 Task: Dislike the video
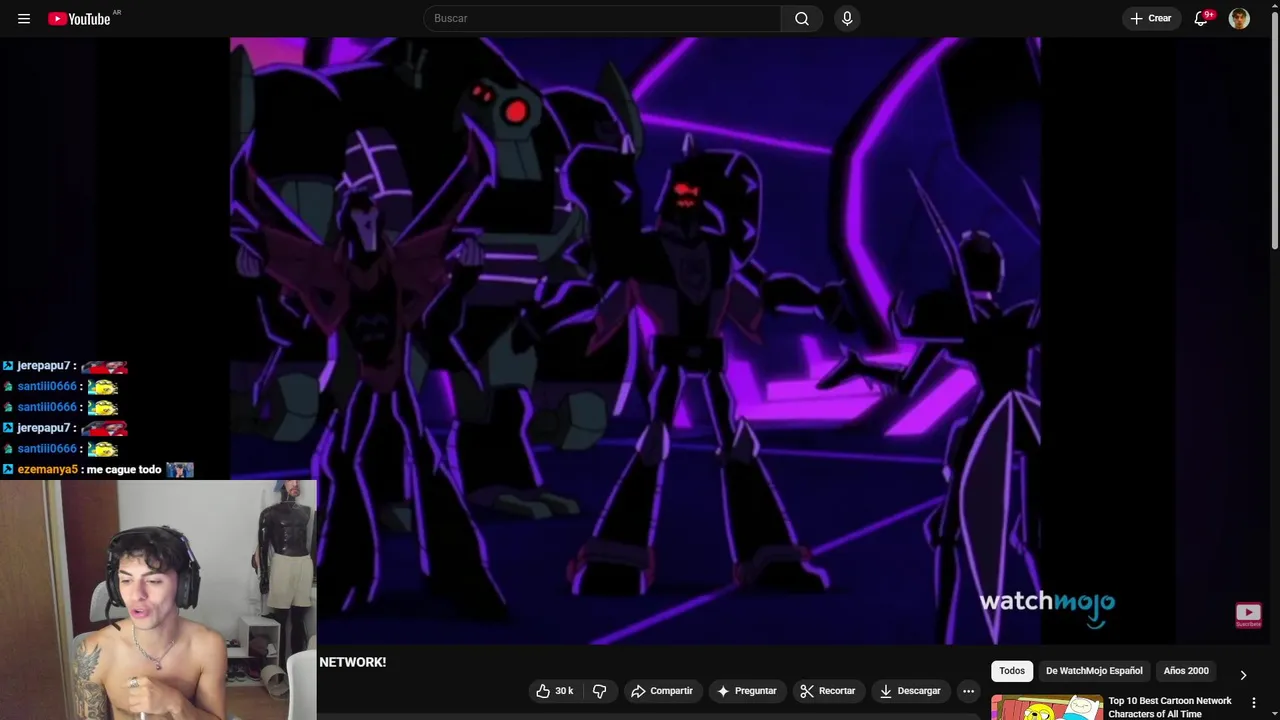coord(599,691)
